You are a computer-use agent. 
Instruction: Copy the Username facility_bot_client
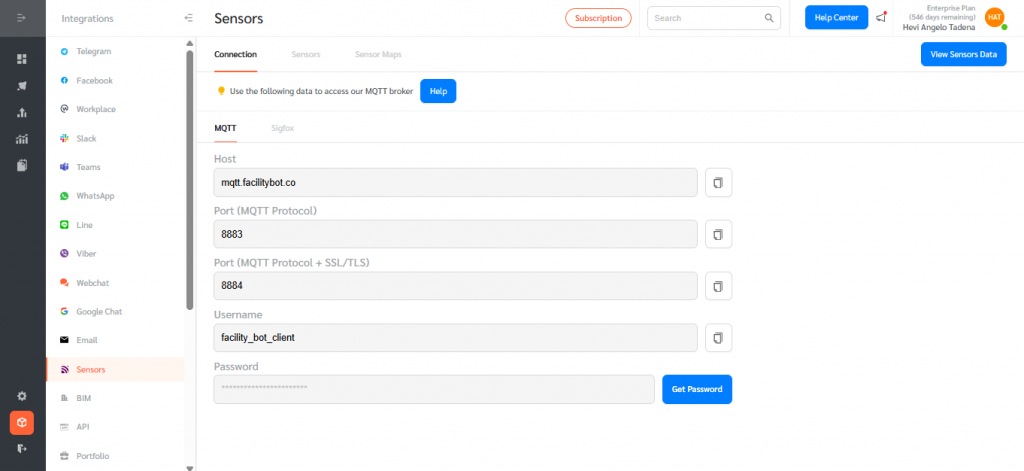[x=718, y=338]
